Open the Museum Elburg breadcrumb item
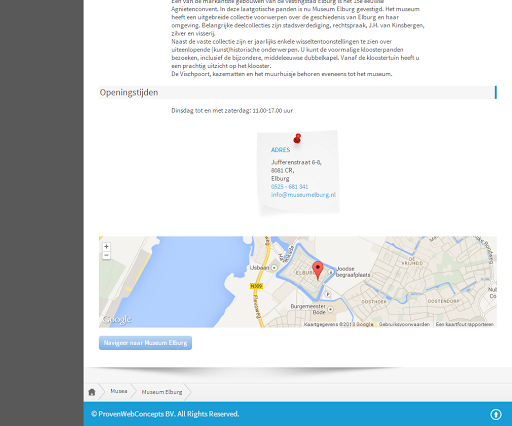Image resolution: width=512 pixels, height=426 pixels. pyautogui.click(x=162, y=392)
